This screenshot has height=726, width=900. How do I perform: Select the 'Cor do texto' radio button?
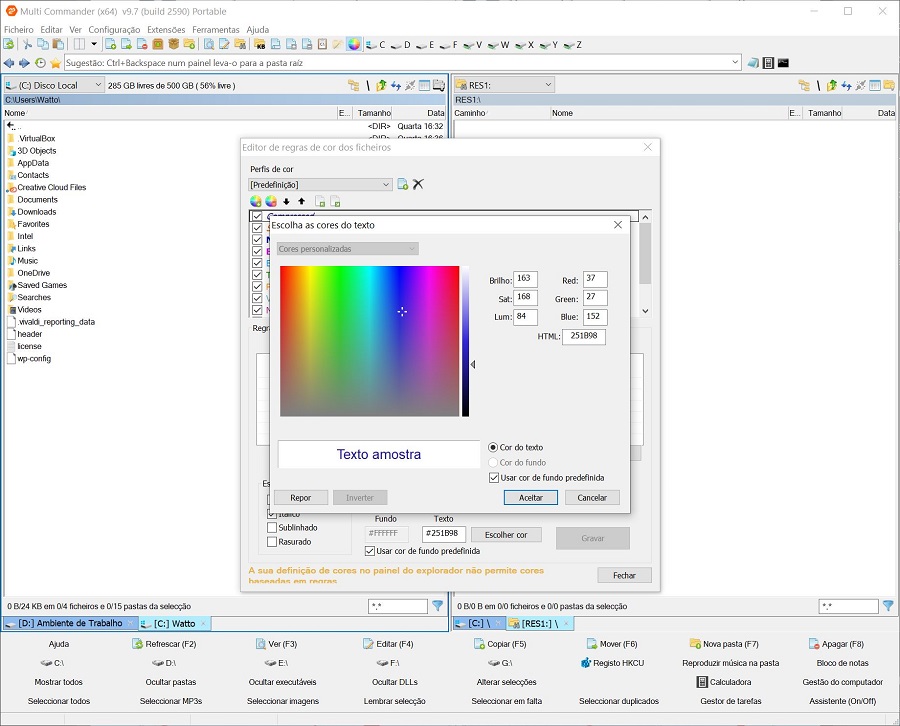pyautogui.click(x=493, y=447)
